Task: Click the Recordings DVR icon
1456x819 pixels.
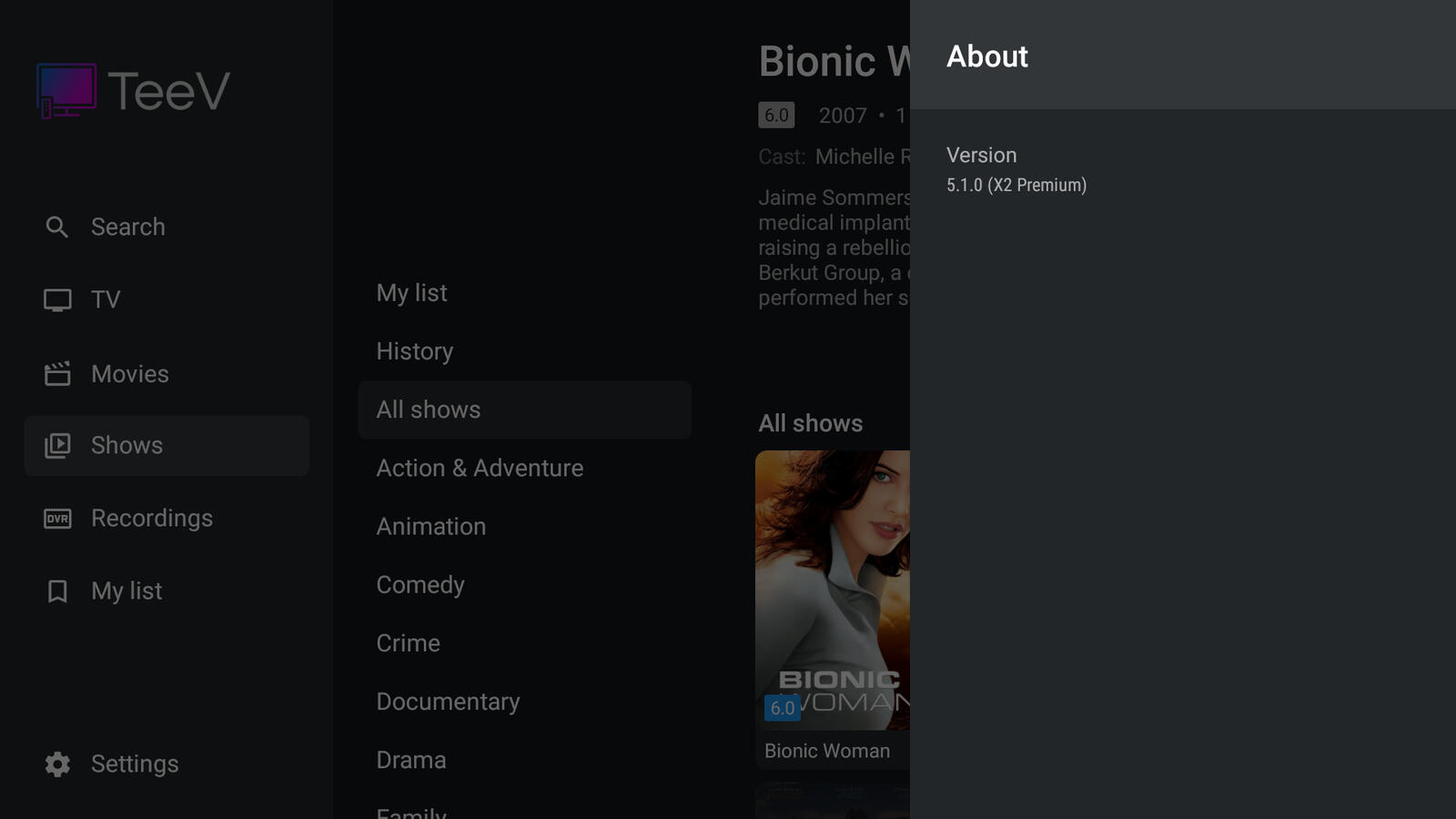Action: pyautogui.click(x=57, y=519)
